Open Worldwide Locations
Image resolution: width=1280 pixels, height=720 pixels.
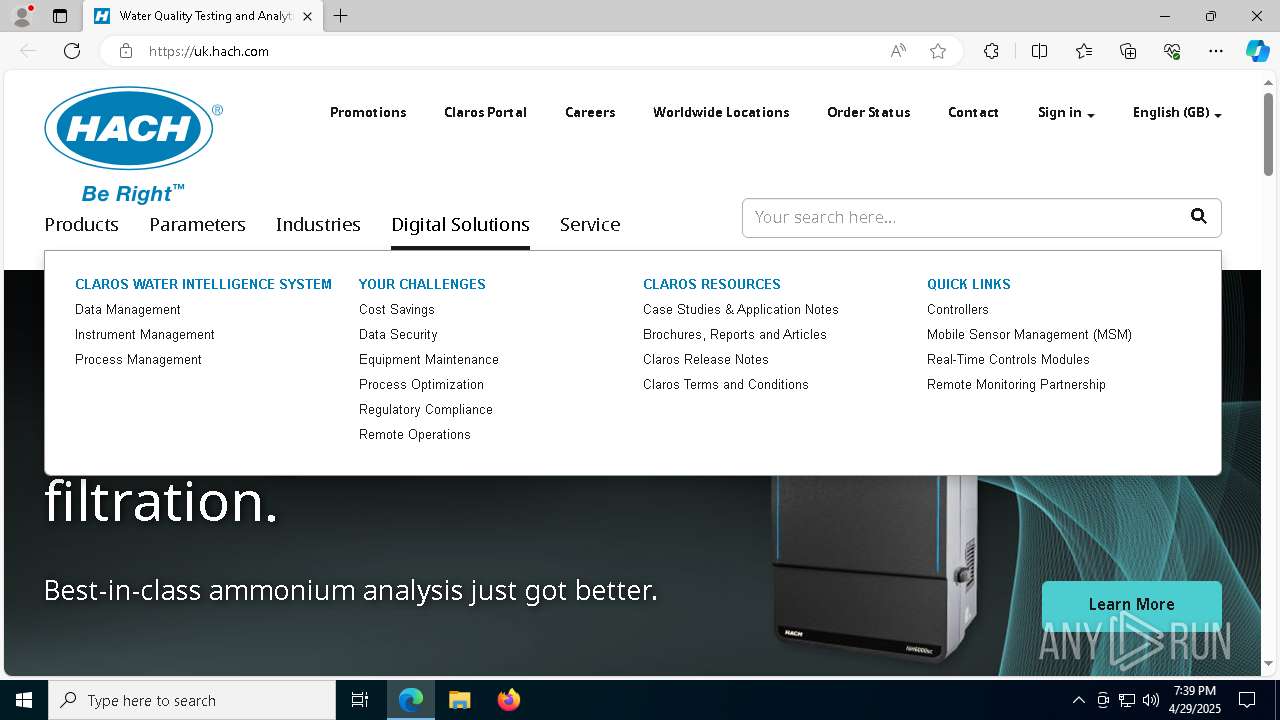[721, 112]
